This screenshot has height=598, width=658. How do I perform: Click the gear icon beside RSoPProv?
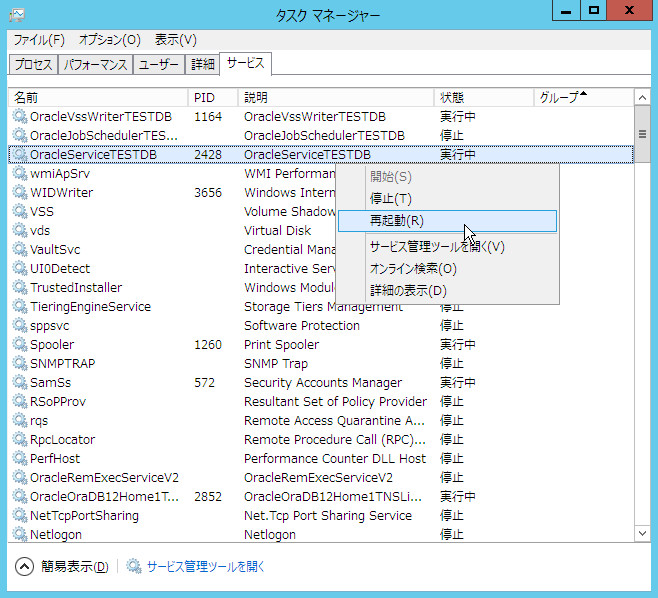[20, 401]
